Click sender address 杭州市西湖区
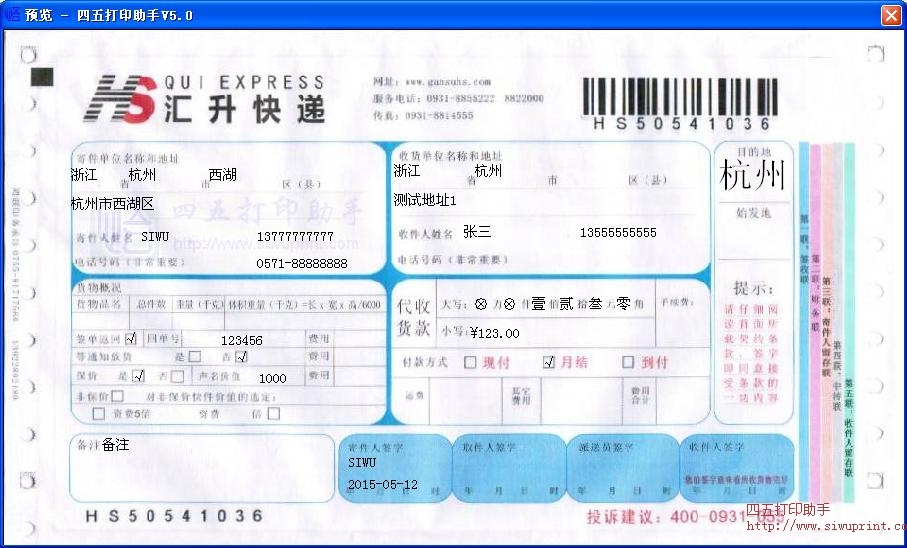The height and width of the screenshot is (548, 907). 112,203
